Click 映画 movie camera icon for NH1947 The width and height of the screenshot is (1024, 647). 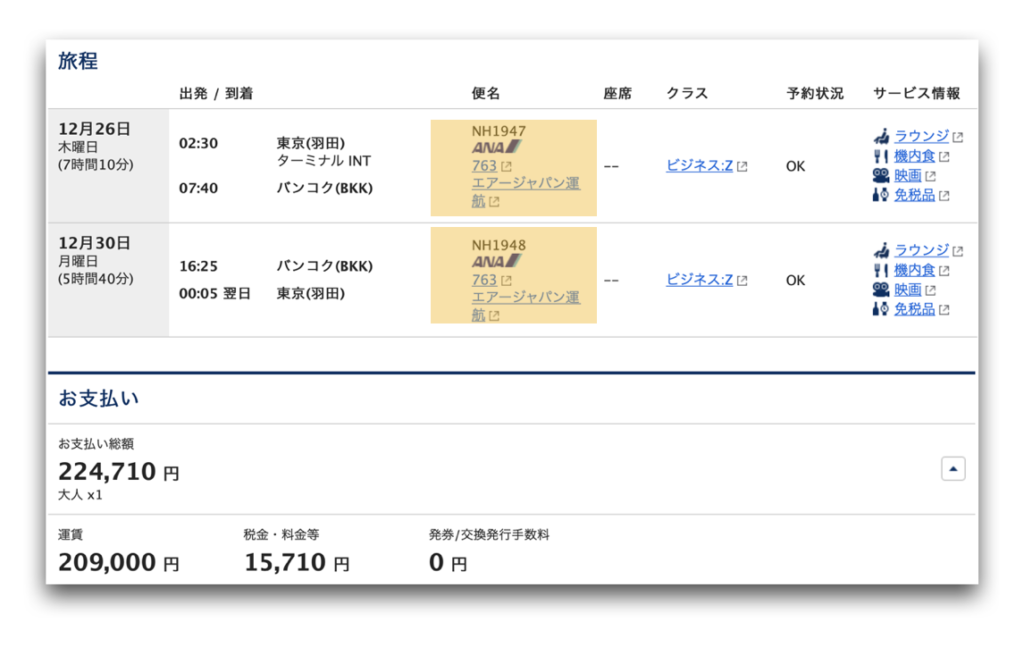click(x=881, y=176)
